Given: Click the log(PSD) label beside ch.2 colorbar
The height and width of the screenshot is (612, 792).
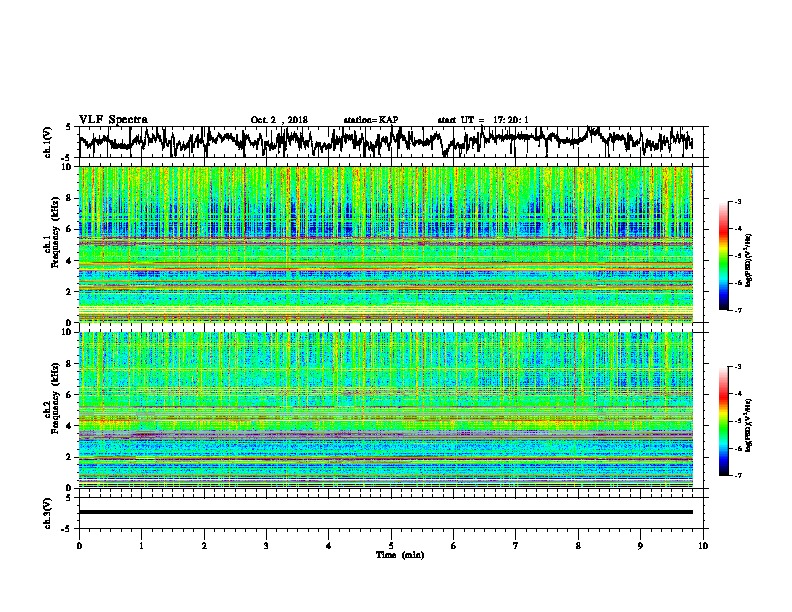Looking at the screenshot, I should click(749, 425).
